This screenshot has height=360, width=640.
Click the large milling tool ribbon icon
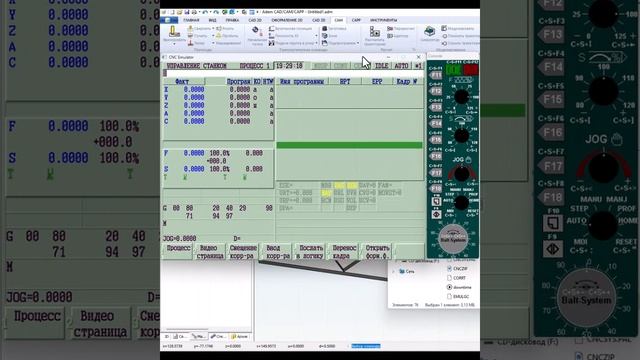174,31
